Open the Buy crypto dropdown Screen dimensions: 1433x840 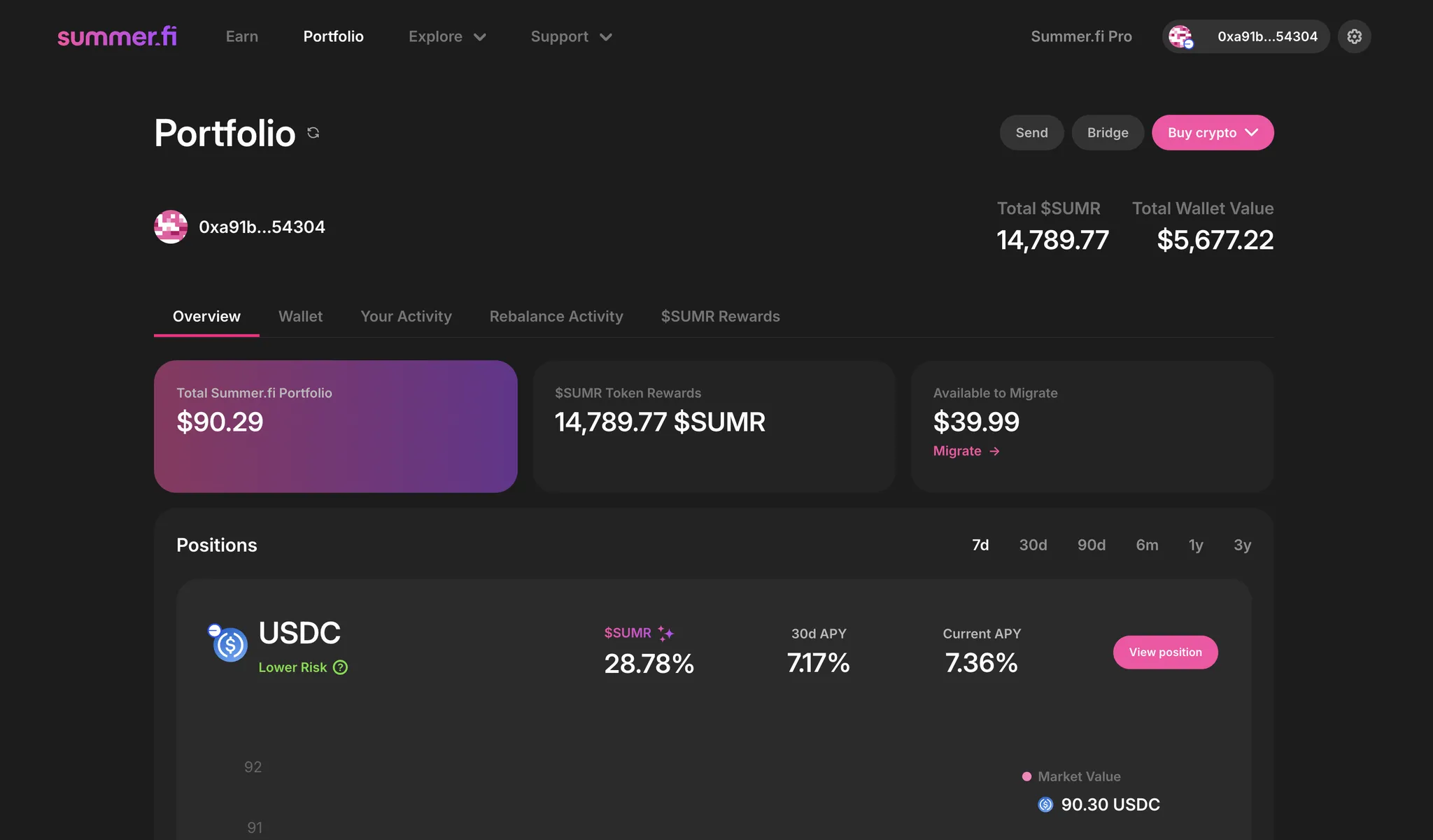tap(1212, 133)
